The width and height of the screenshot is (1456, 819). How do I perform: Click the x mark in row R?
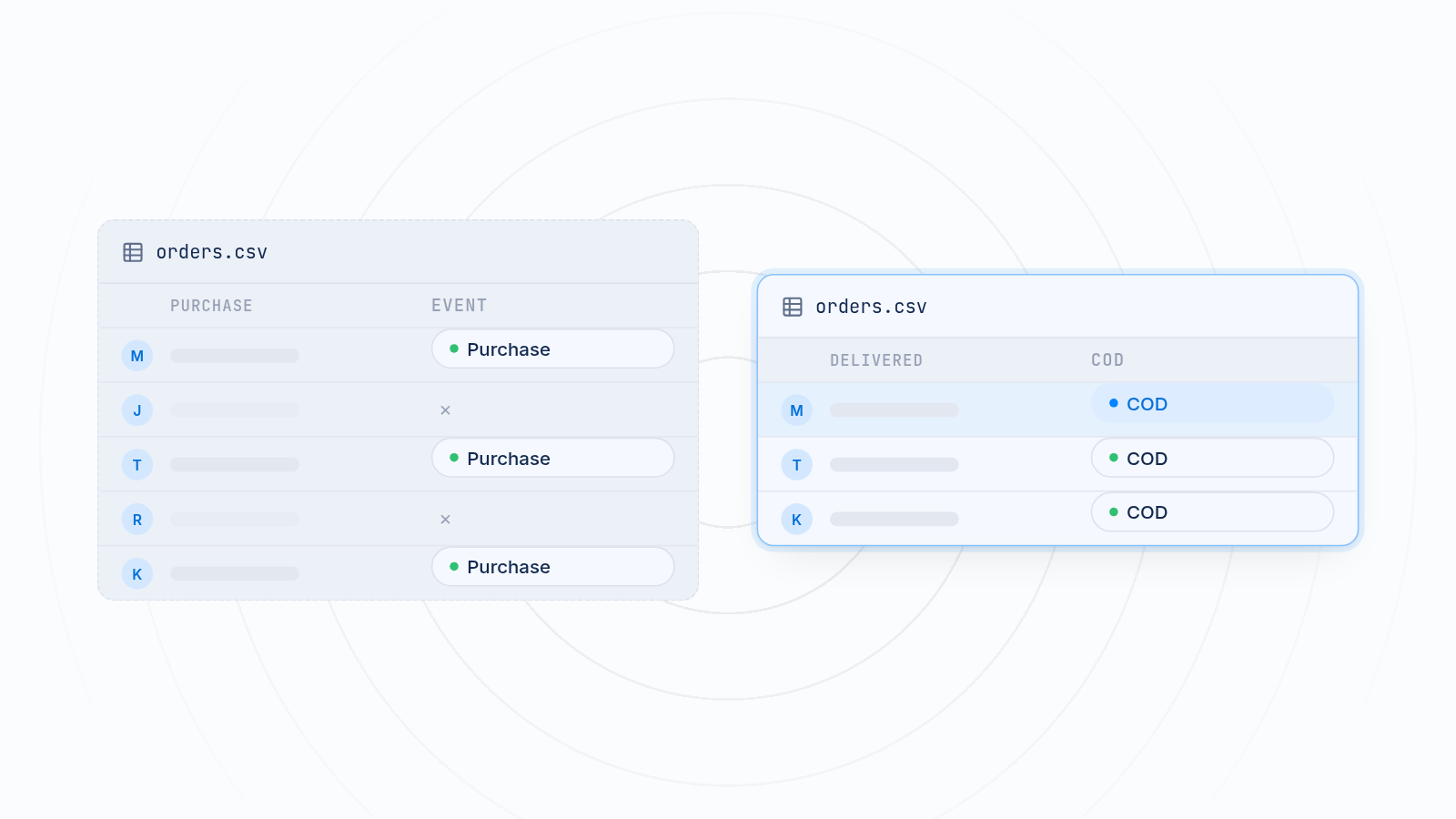[445, 520]
